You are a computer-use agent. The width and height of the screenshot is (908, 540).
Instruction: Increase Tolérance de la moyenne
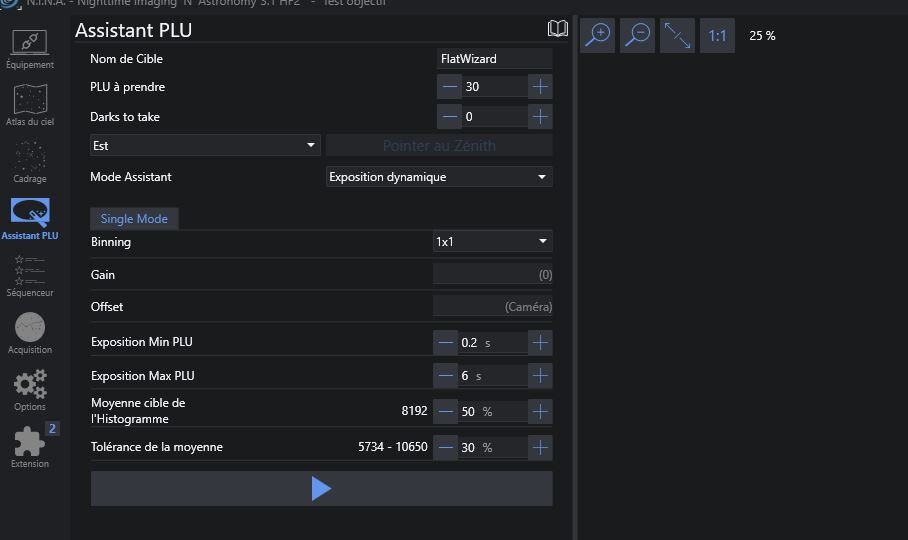pos(540,447)
